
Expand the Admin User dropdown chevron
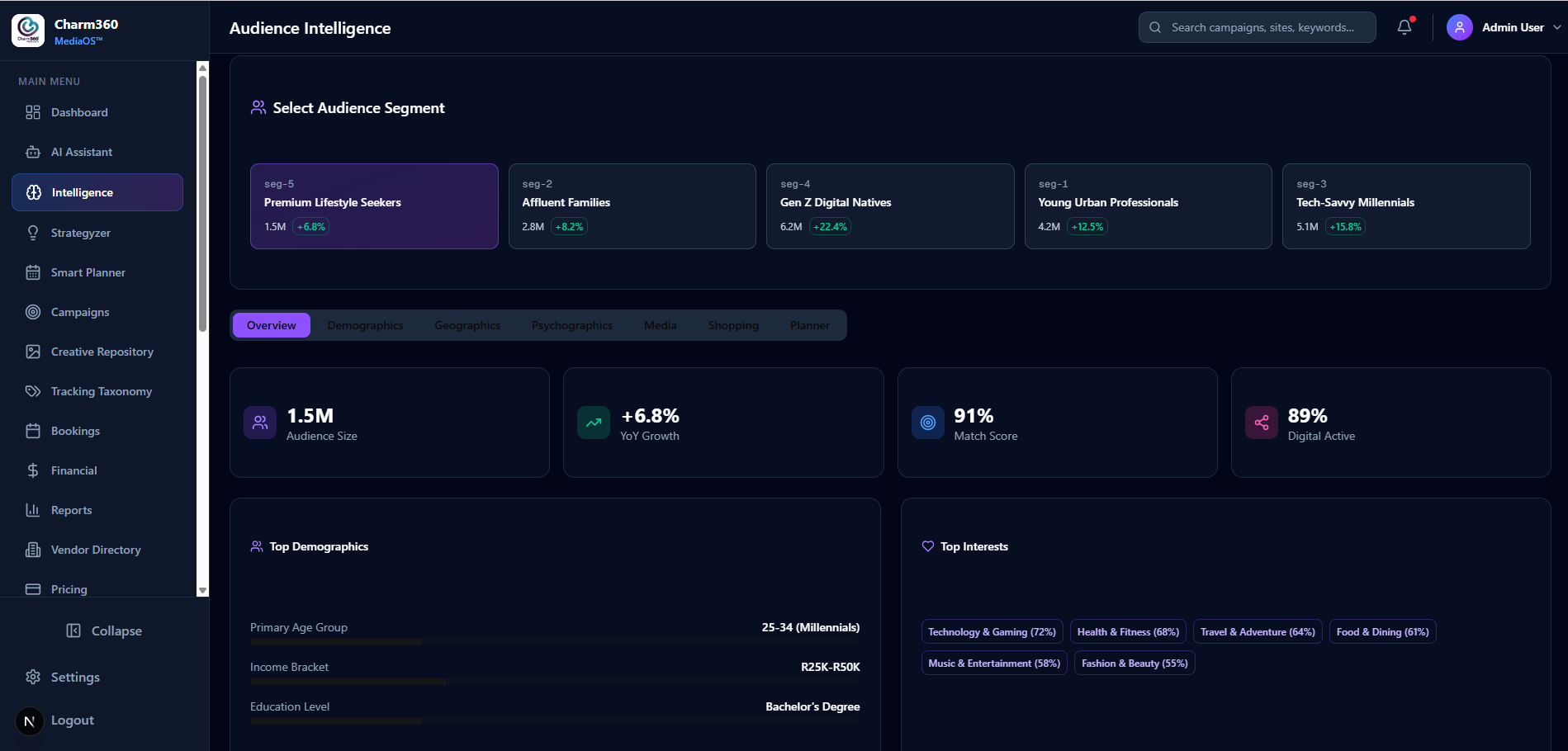click(1557, 27)
